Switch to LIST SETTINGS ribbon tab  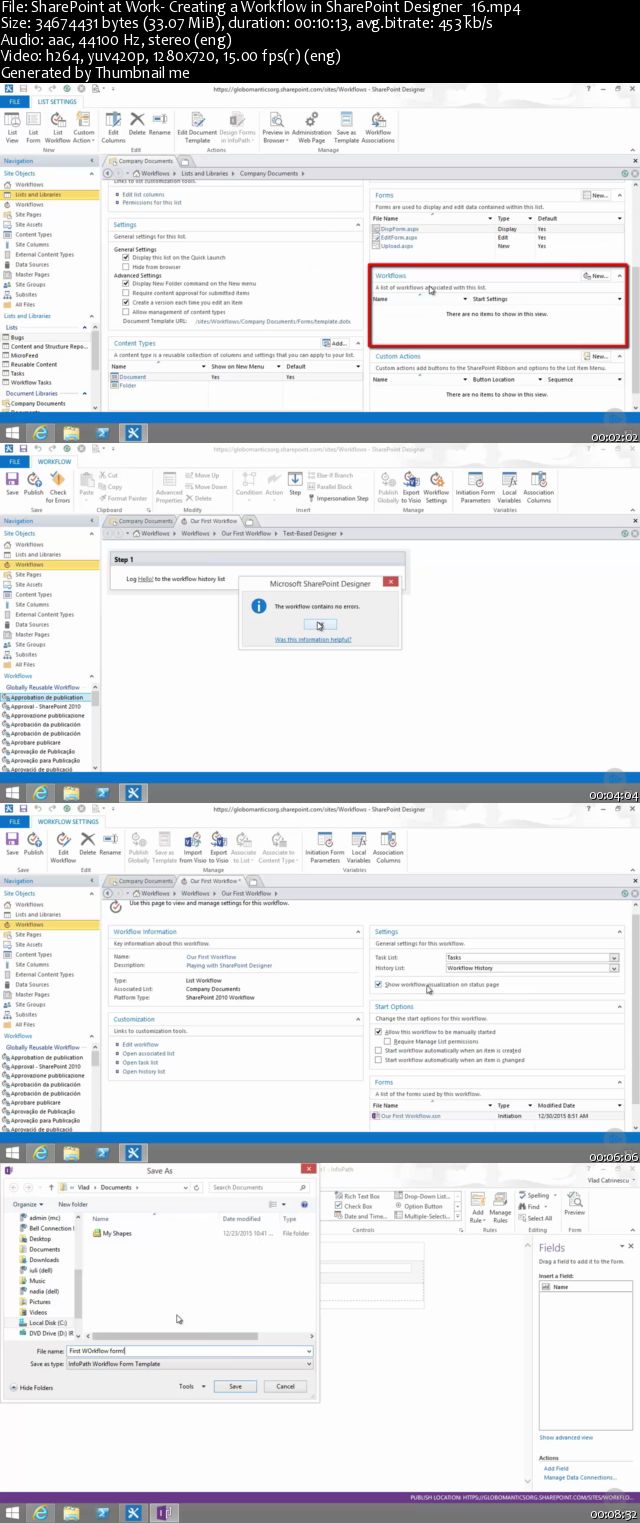(57, 101)
